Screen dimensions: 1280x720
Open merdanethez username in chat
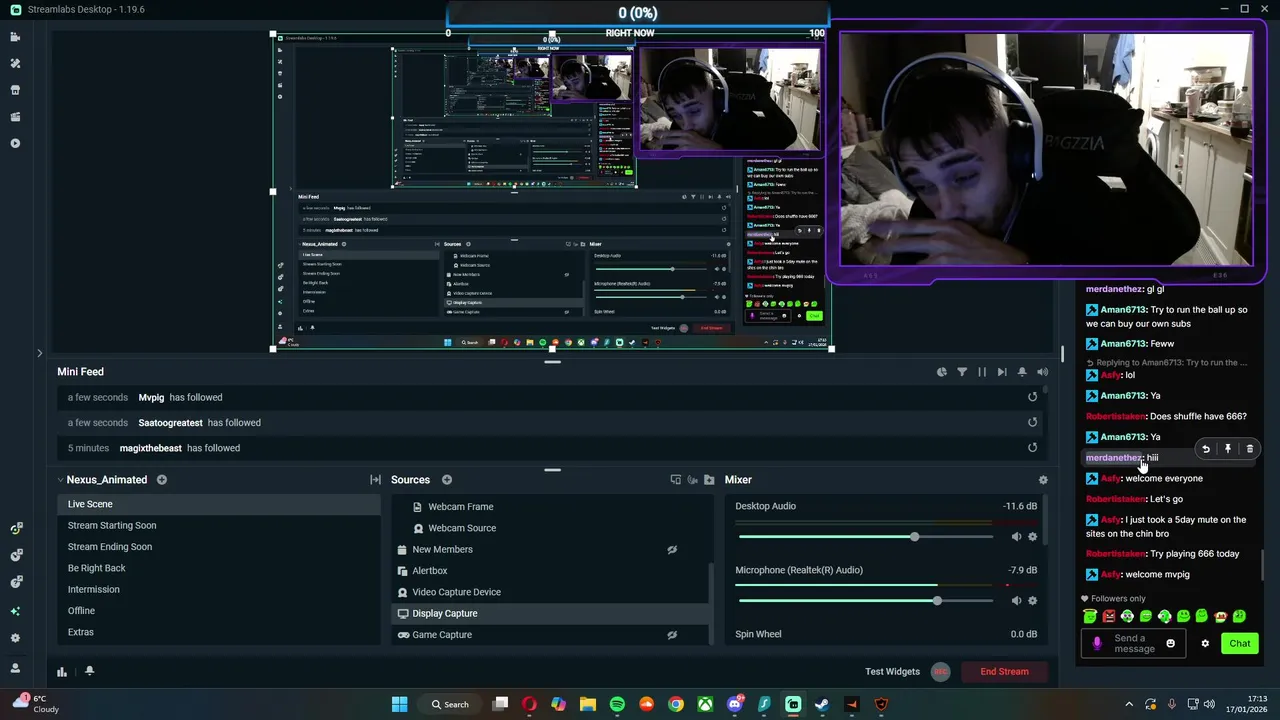coord(1114,458)
